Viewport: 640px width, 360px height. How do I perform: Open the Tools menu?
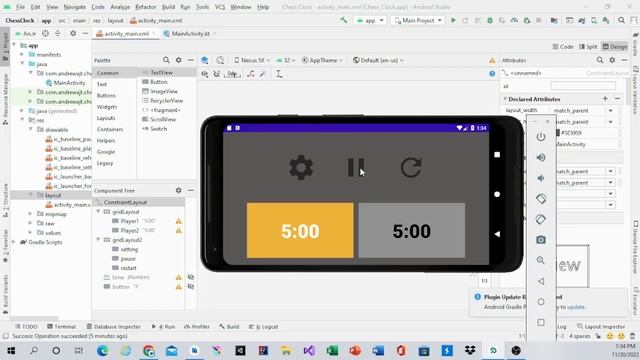click(202, 7)
